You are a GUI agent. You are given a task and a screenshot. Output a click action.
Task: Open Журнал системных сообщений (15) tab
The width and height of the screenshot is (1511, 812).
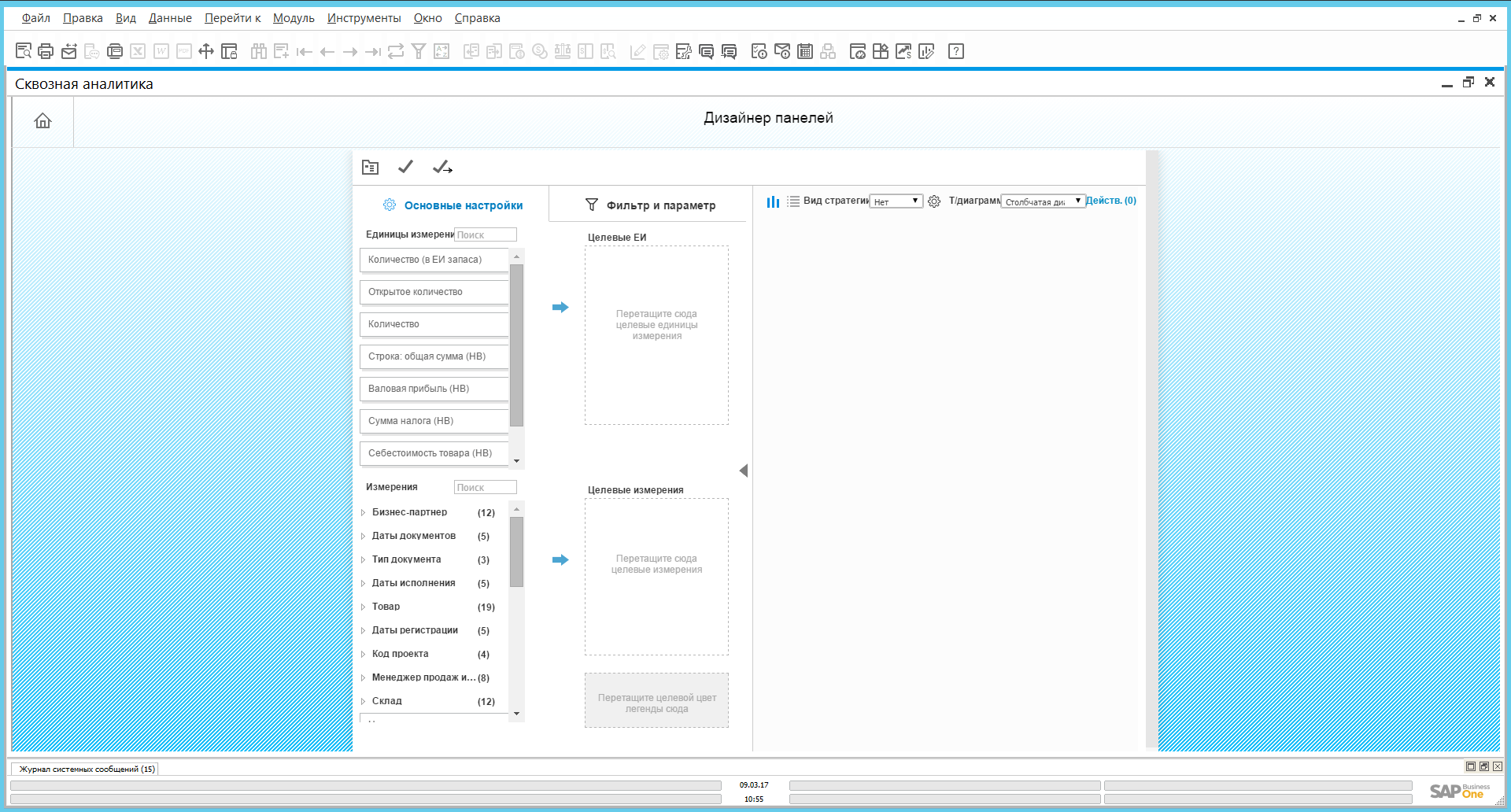click(x=87, y=769)
